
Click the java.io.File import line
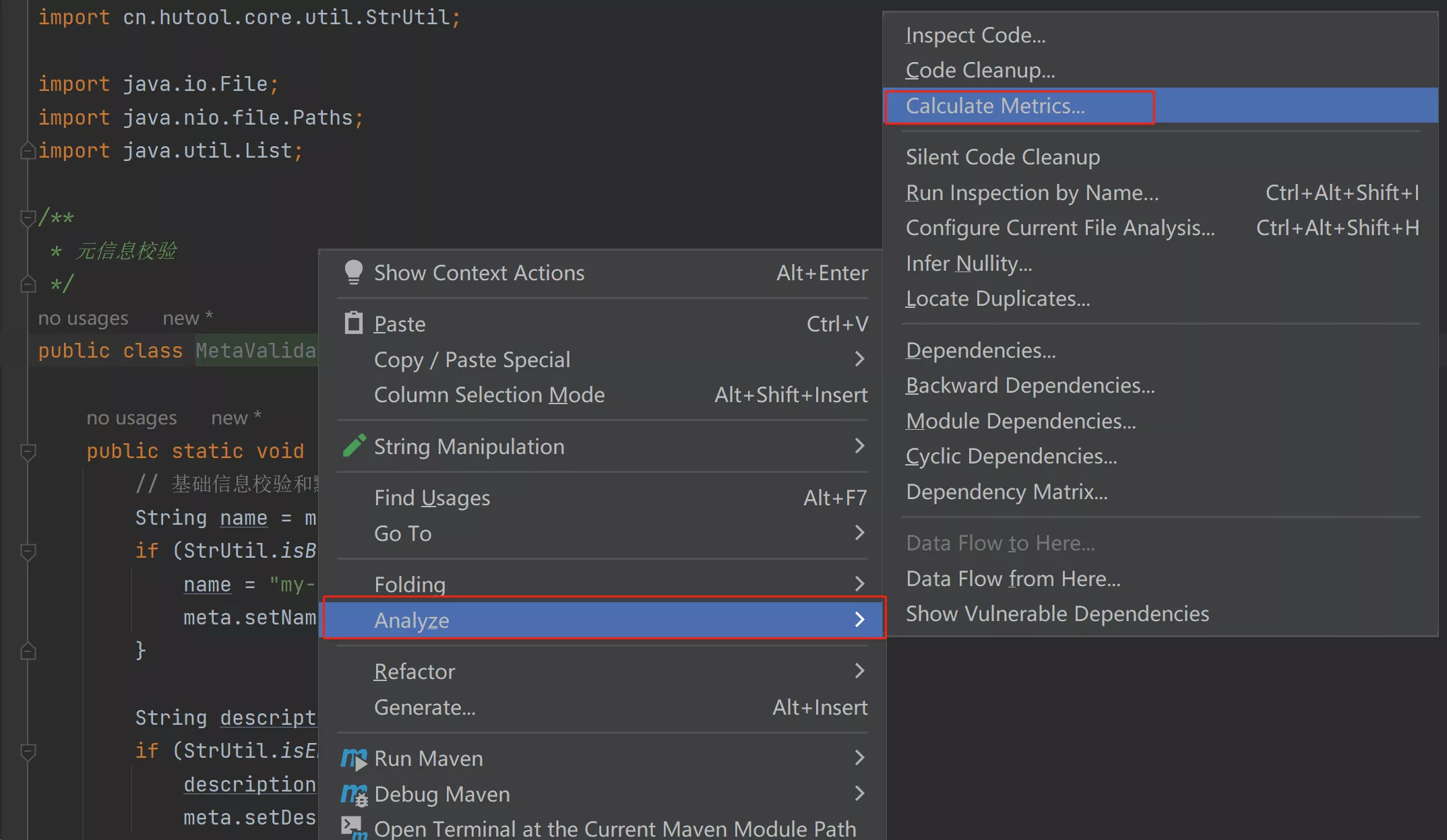(158, 84)
